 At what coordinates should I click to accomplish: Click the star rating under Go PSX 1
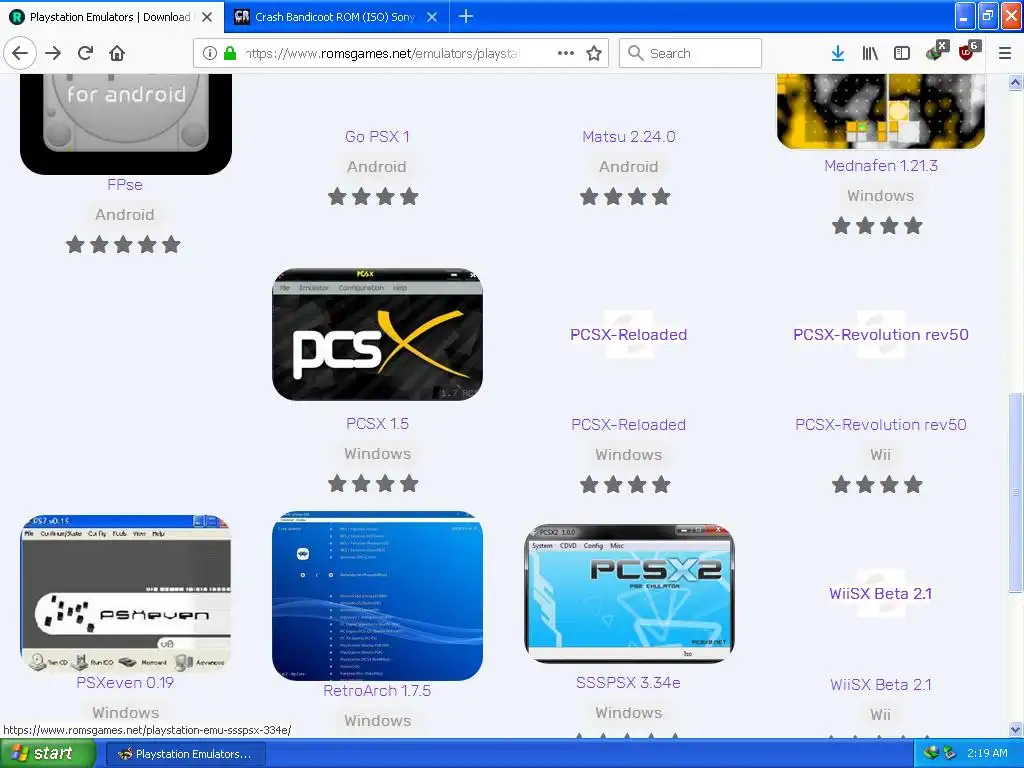(x=373, y=197)
